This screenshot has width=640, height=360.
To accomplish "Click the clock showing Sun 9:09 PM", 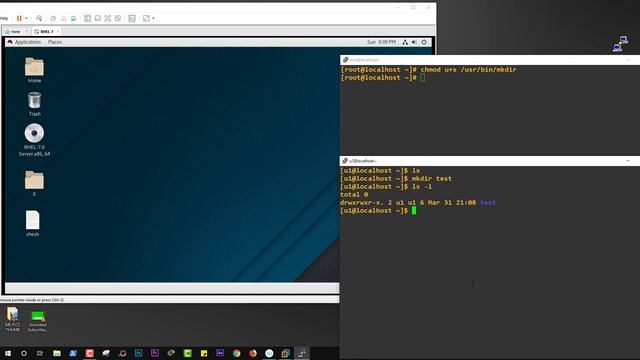I will 381,42.
